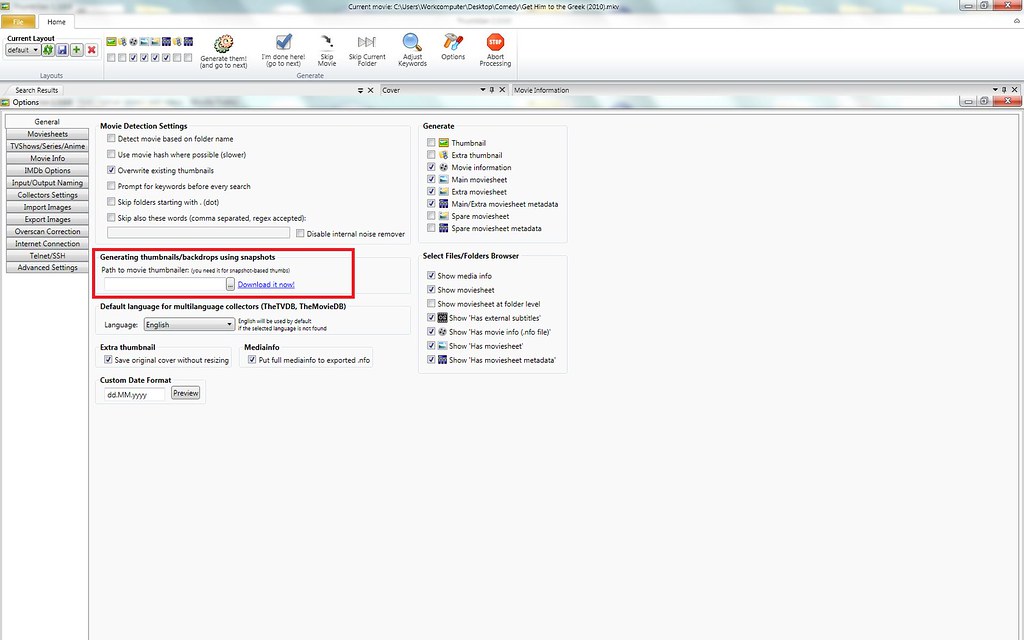Open the Telnet/SSH tab
1024x640 pixels.
(x=47, y=256)
